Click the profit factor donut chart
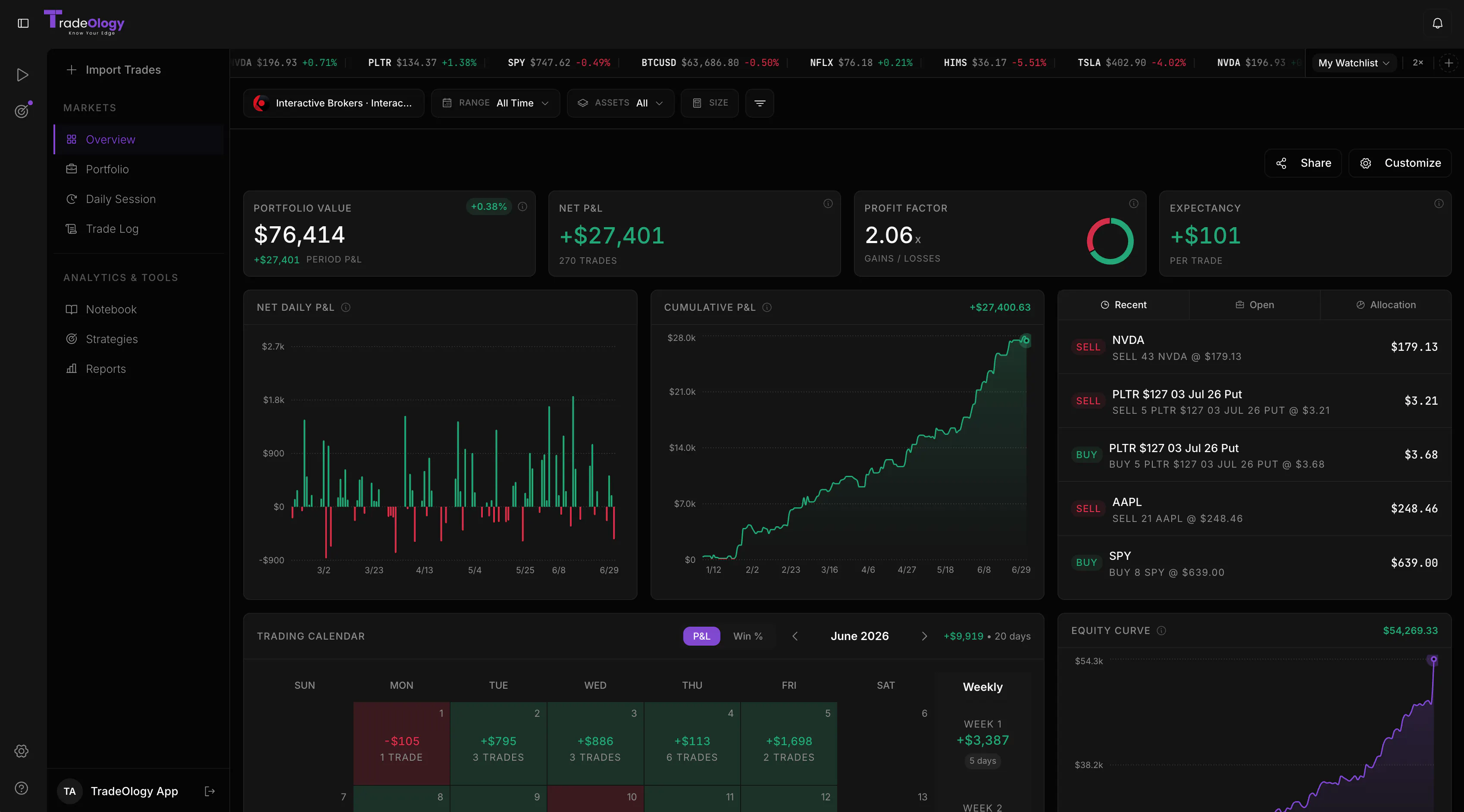The image size is (1464, 812). tap(1110, 240)
